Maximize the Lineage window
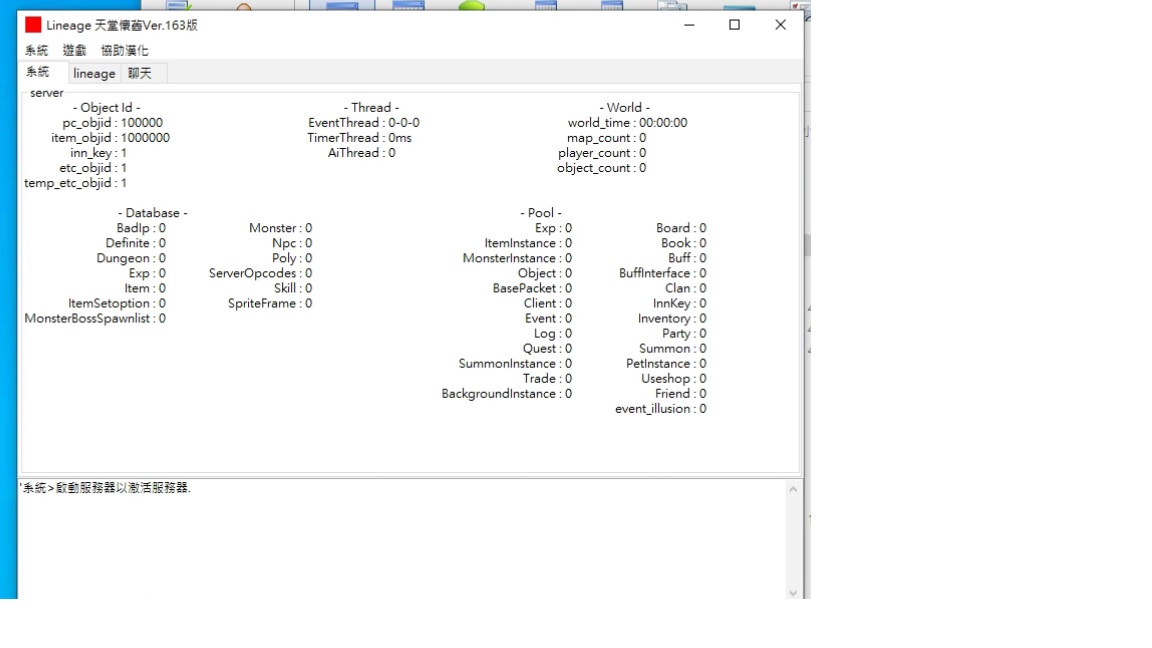 click(734, 25)
